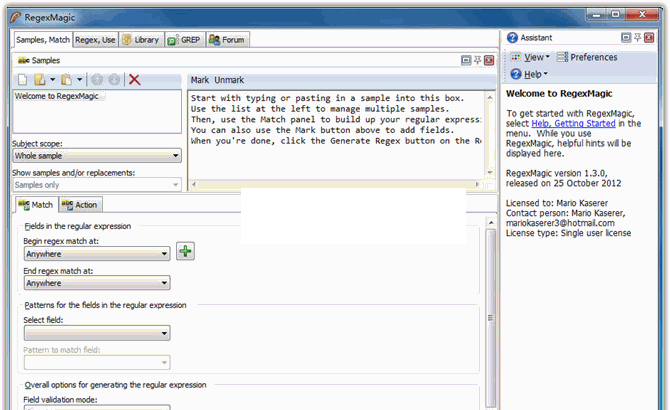Click the green plus add field button
Screen dimensions: 670x410
(x=185, y=251)
